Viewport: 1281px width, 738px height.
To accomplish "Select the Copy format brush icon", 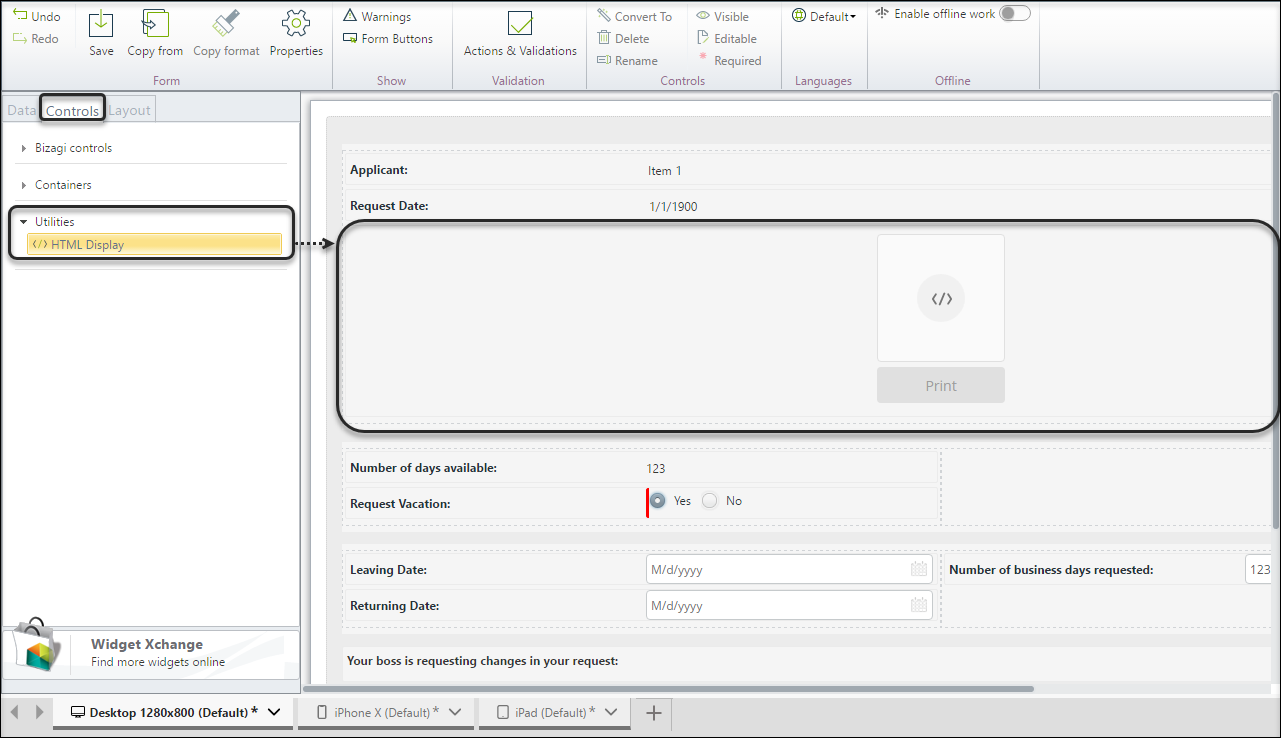I will [x=226, y=24].
